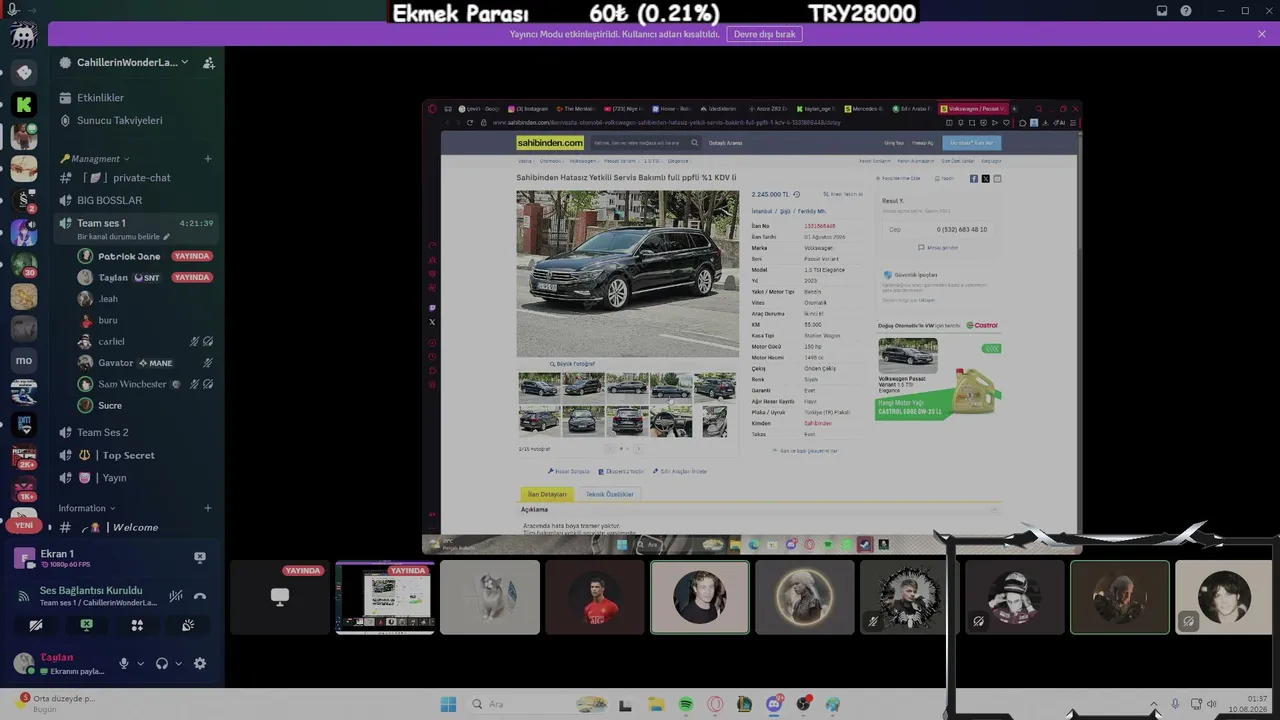1280x720 pixels.
Task: Set channel status "Bir kanal durumu belirle"
Action: coord(123,237)
